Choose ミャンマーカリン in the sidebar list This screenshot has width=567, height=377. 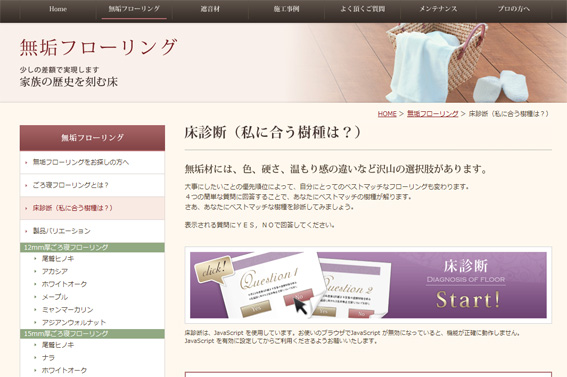point(68,310)
